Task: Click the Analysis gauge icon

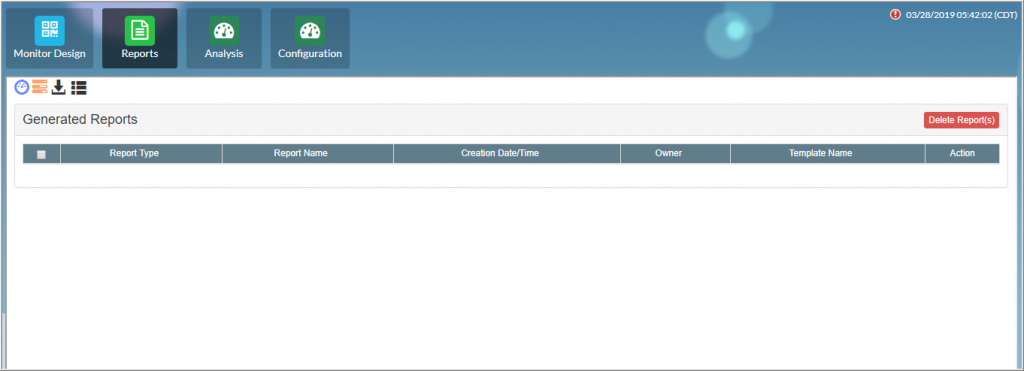Action: 224,31
